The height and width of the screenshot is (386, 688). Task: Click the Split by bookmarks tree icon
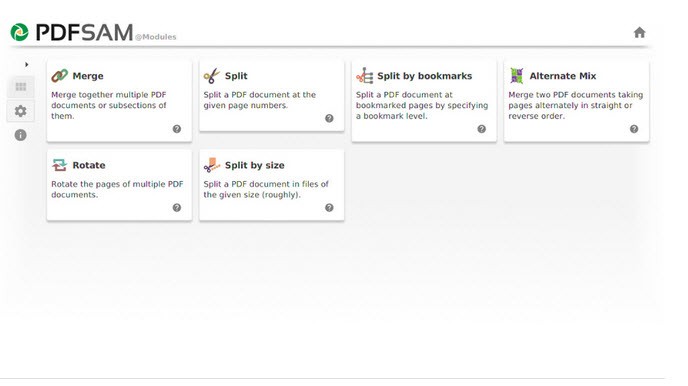[365, 76]
